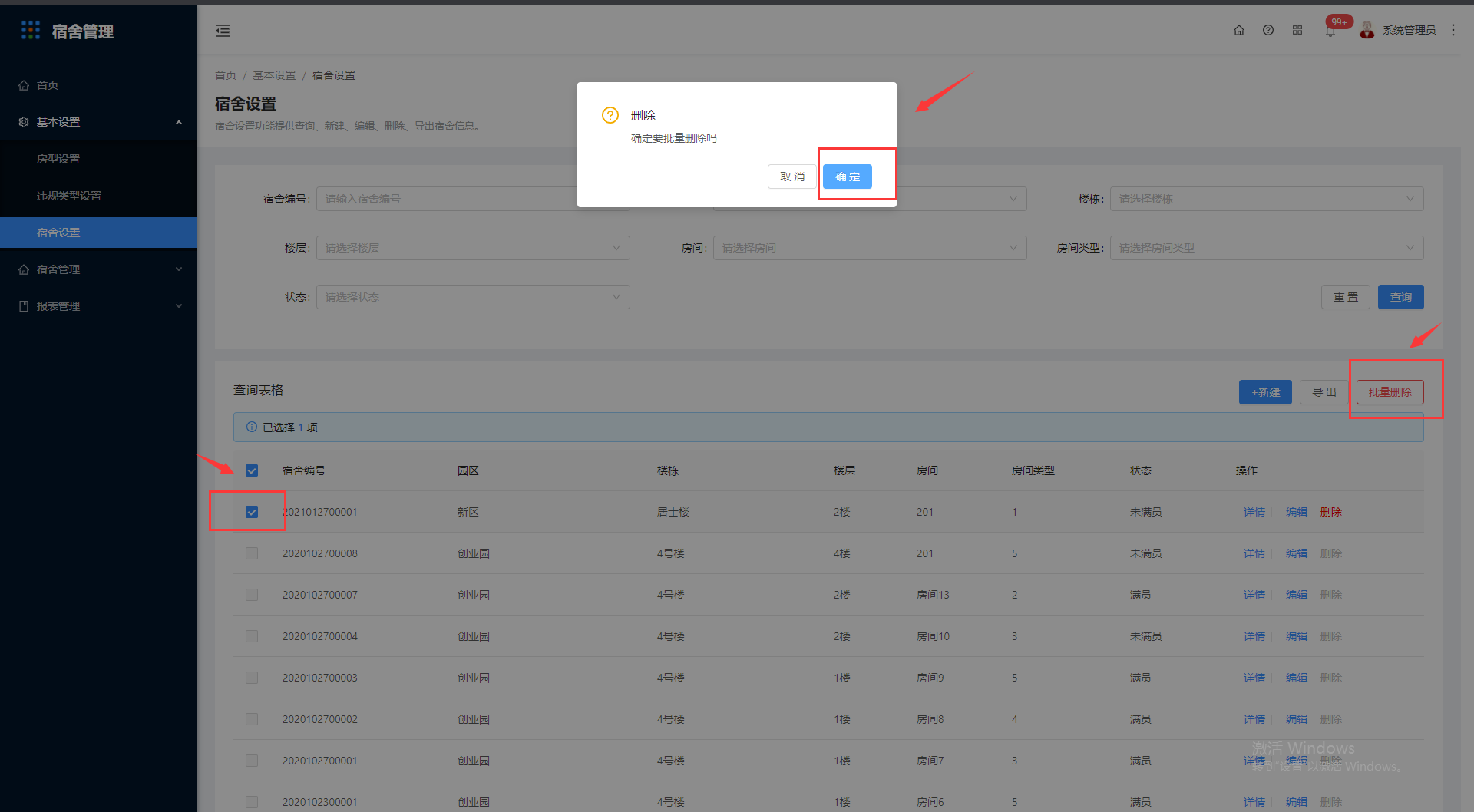Click the 导出 export button
This screenshot has width=1474, height=812.
1324,392
